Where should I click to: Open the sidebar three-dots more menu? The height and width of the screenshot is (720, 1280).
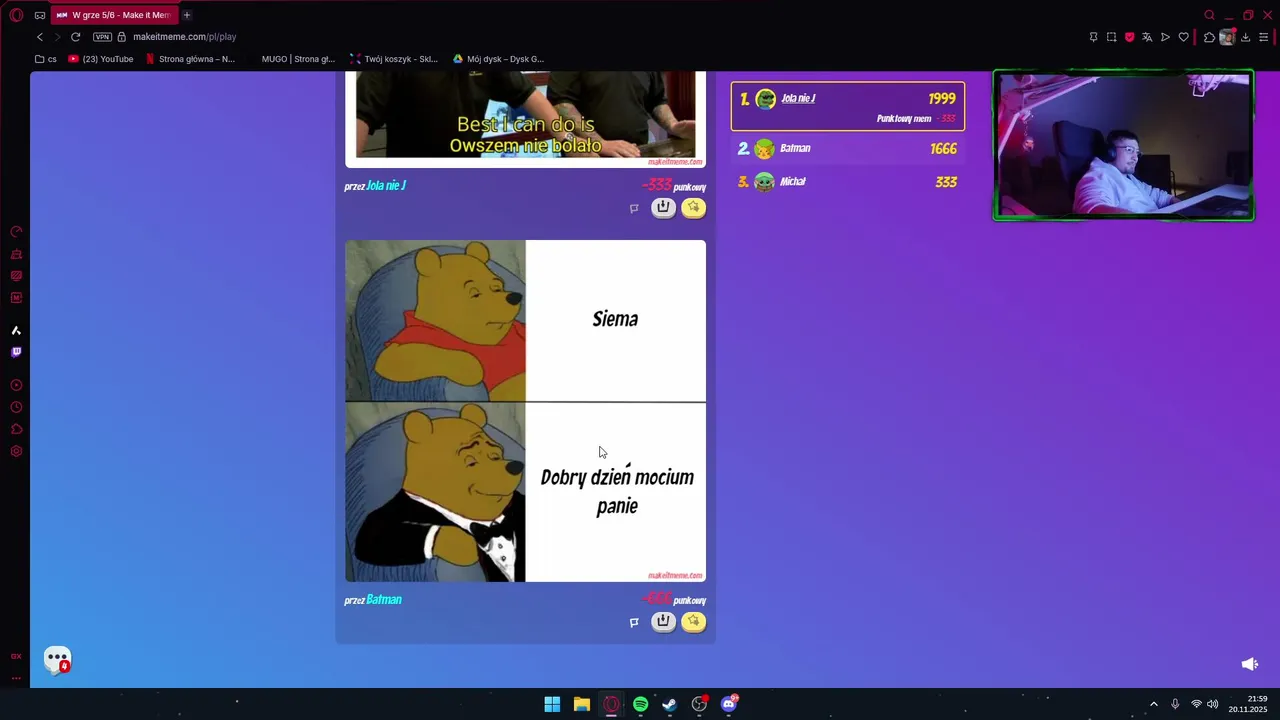tap(16, 678)
